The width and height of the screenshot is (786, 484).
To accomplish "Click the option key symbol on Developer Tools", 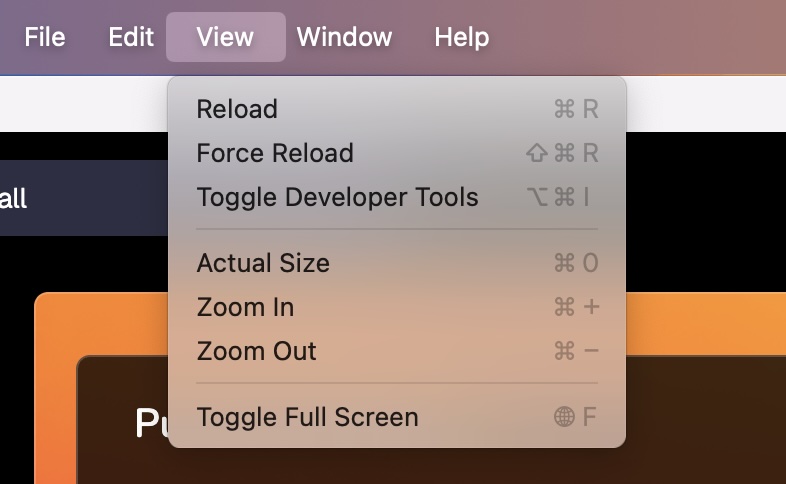I will point(538,196).
